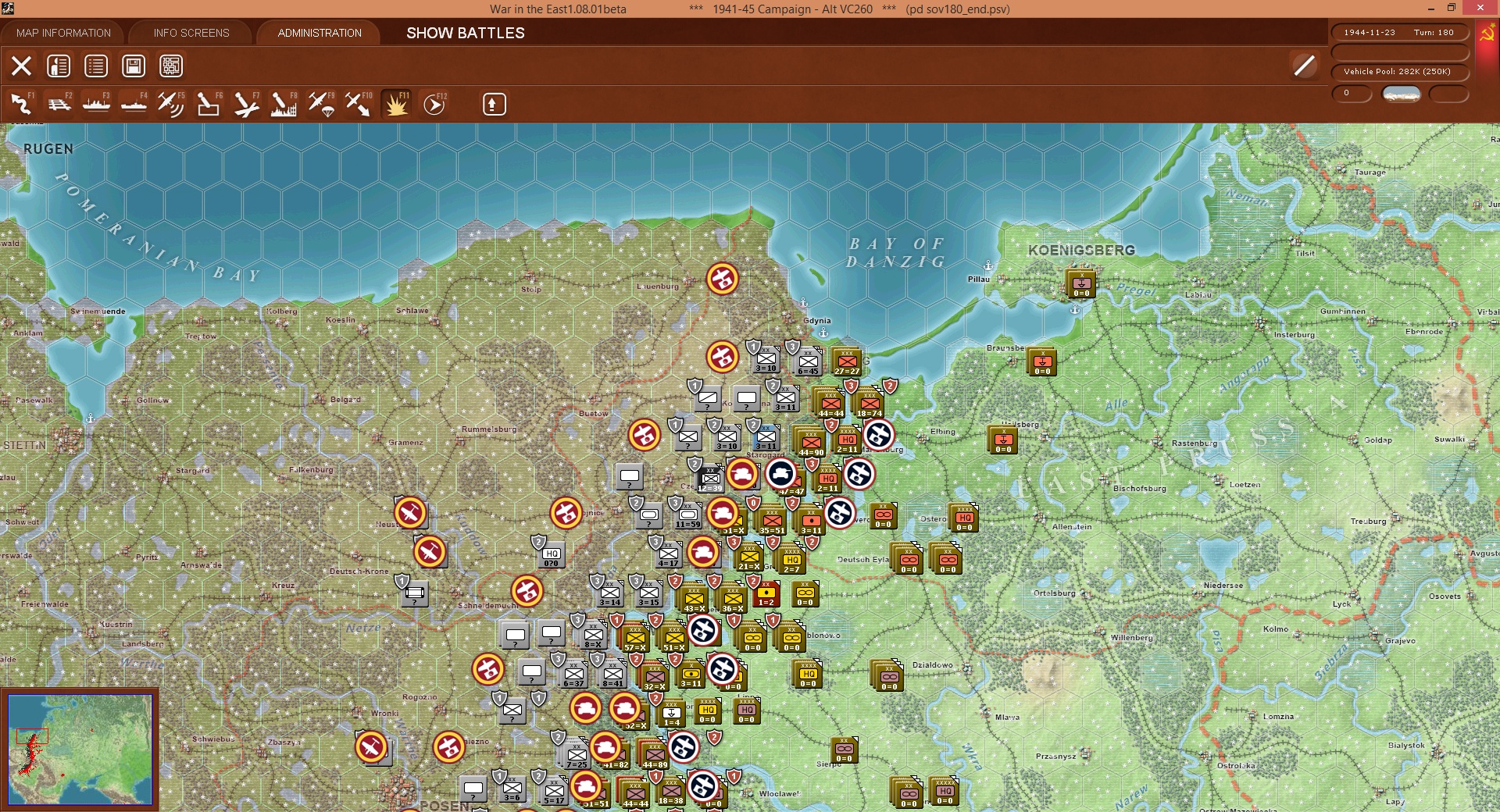Image resolution: width=1500 pixels, height=812 pixels.
Task: Open the INFO SCREENS tab
Action: click(191, 33)
